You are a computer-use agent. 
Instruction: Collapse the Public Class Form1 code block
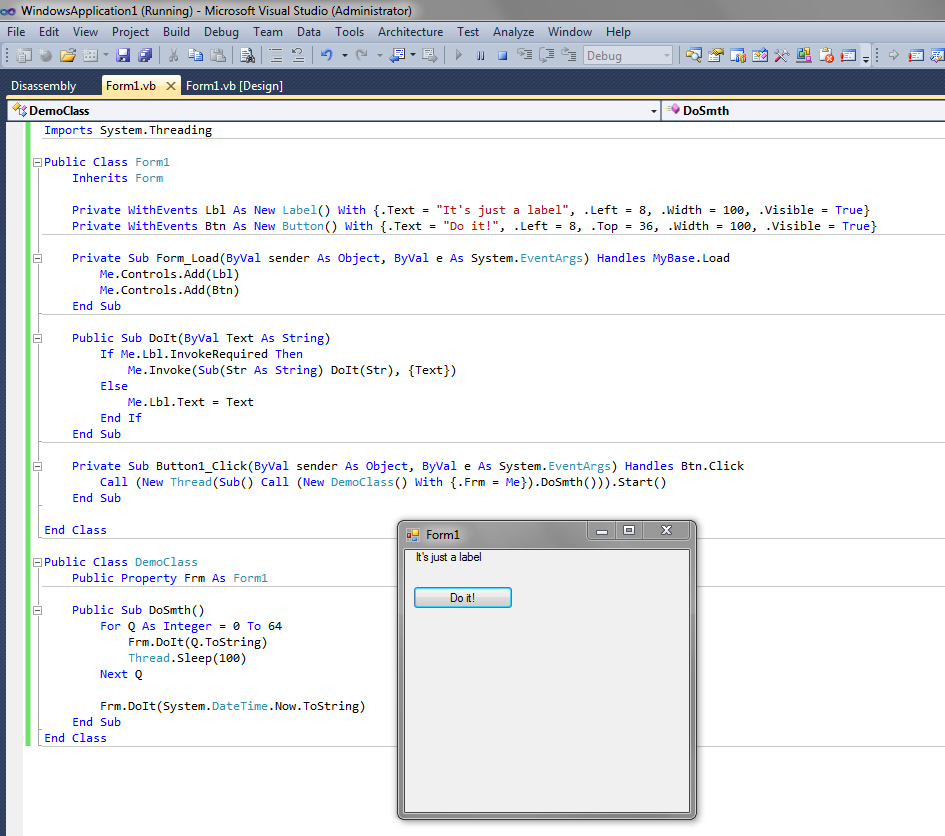pyautogui.click(x=37, y=162)
